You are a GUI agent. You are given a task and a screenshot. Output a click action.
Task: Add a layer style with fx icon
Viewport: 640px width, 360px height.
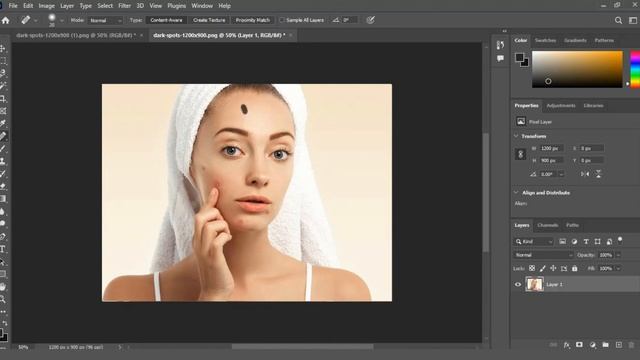point(567,345)
